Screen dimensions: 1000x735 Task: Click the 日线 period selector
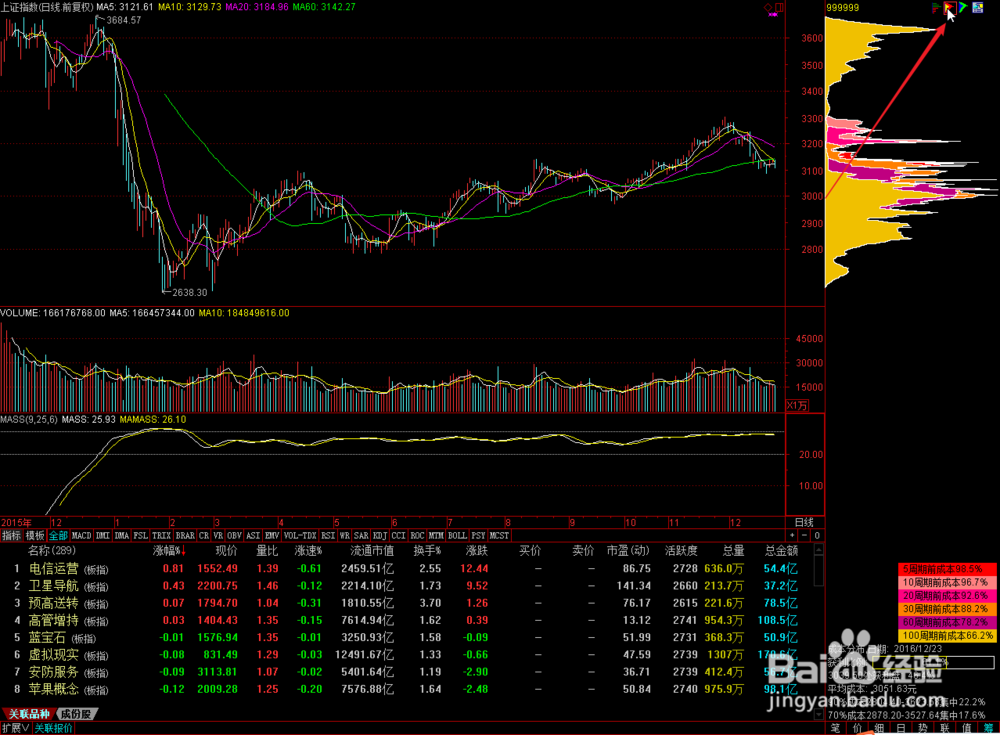pyautogui.click(x=804, y=522)
